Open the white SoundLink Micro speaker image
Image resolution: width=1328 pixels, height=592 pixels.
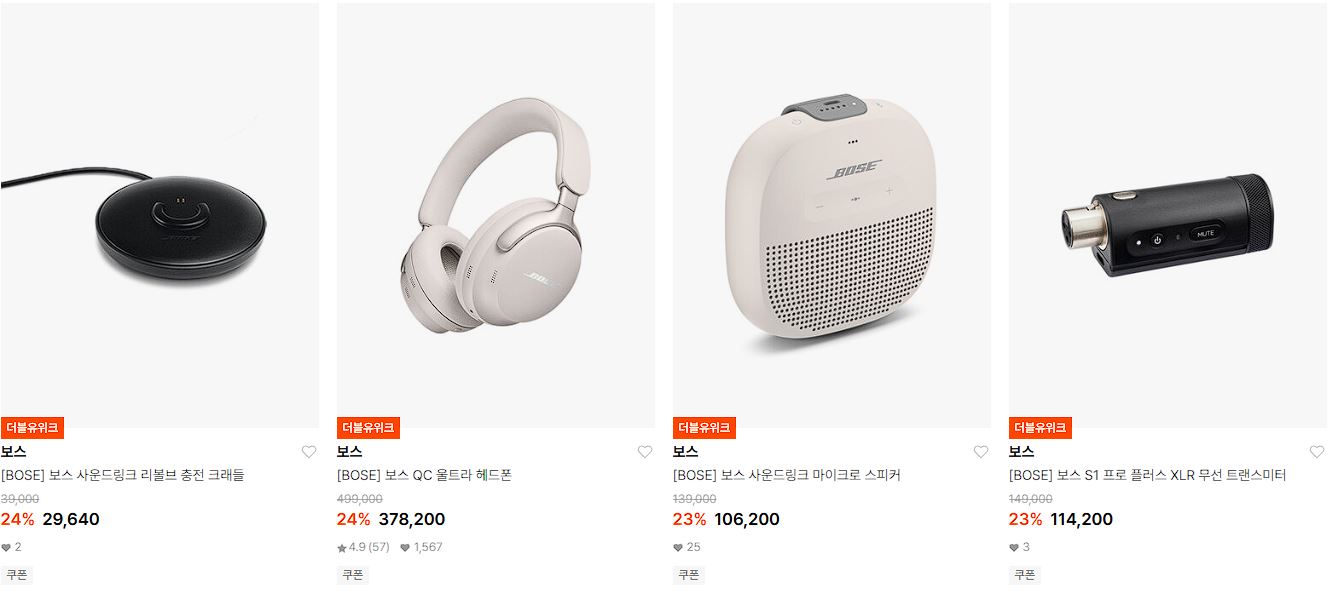pyautogui.click(x=832, y=215)
